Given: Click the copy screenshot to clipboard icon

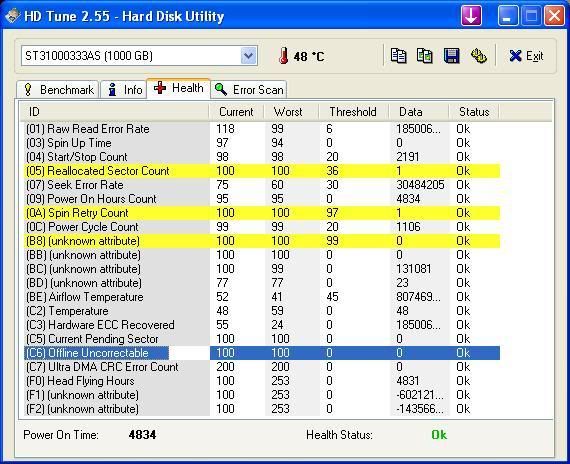Looking at the screenshot, I should [x=425, y=56].
